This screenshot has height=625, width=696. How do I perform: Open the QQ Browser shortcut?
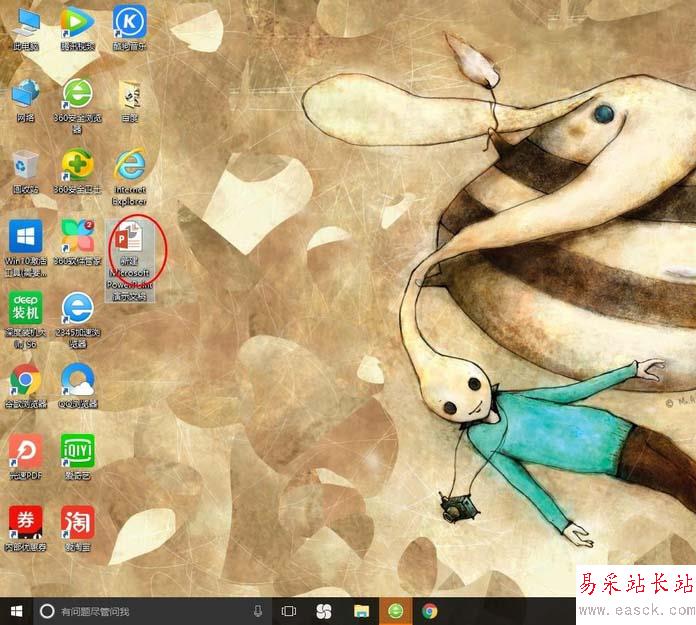[78, 386]
